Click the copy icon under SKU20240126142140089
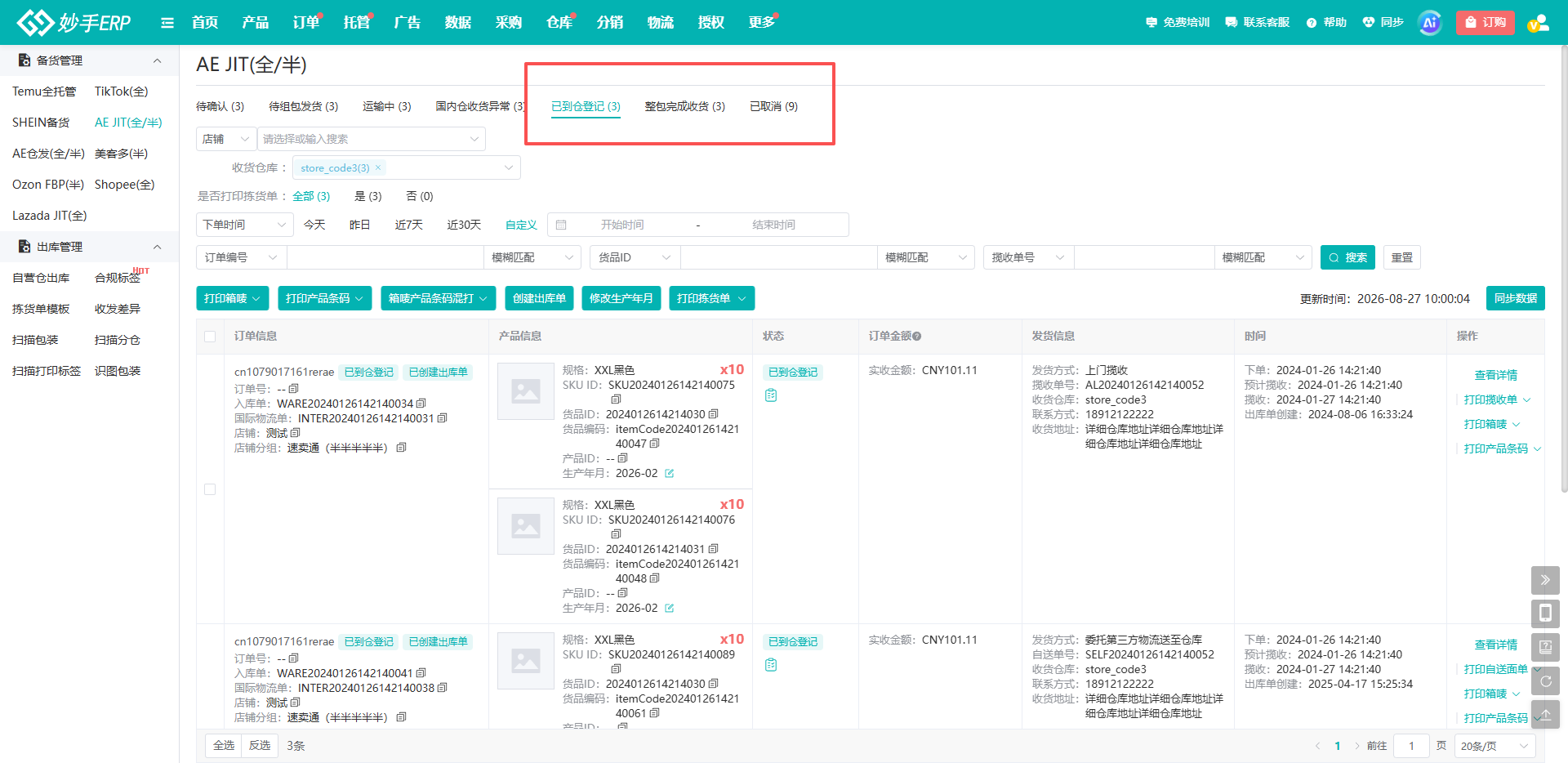The image size is (1568, 763). (x=617, y=669)
